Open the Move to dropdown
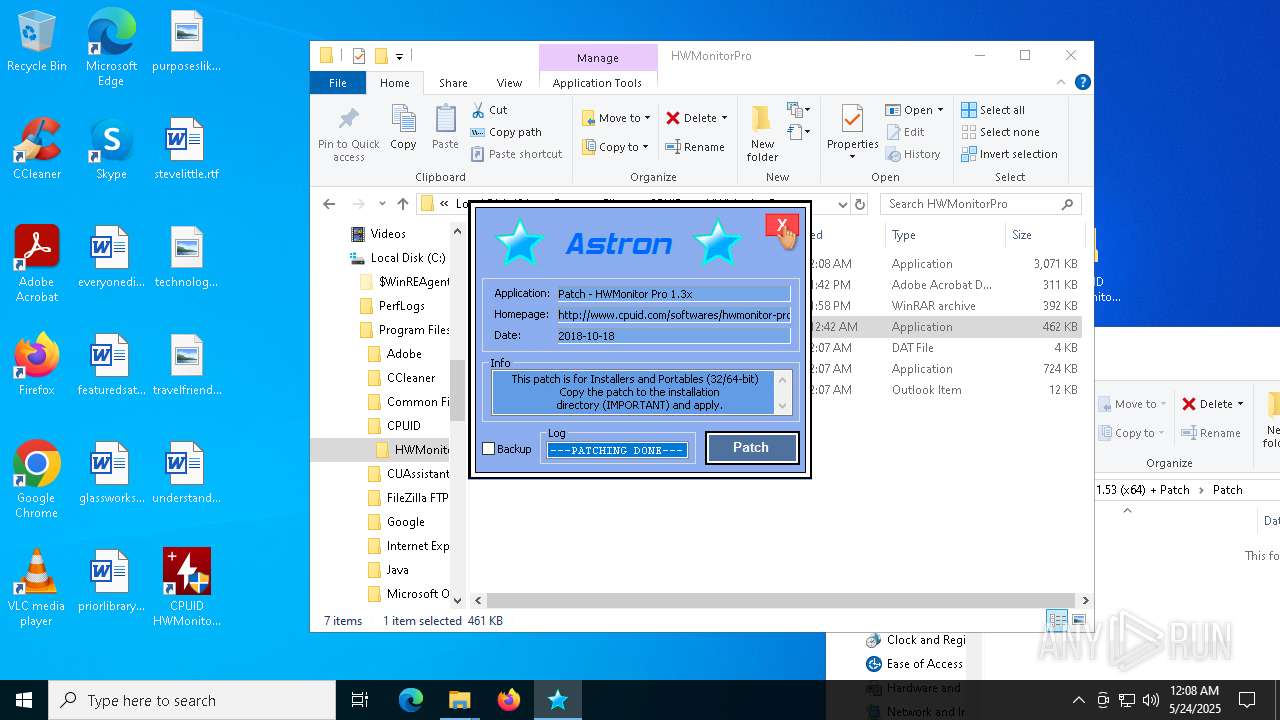1280x720 pixels. click(616, 118)
